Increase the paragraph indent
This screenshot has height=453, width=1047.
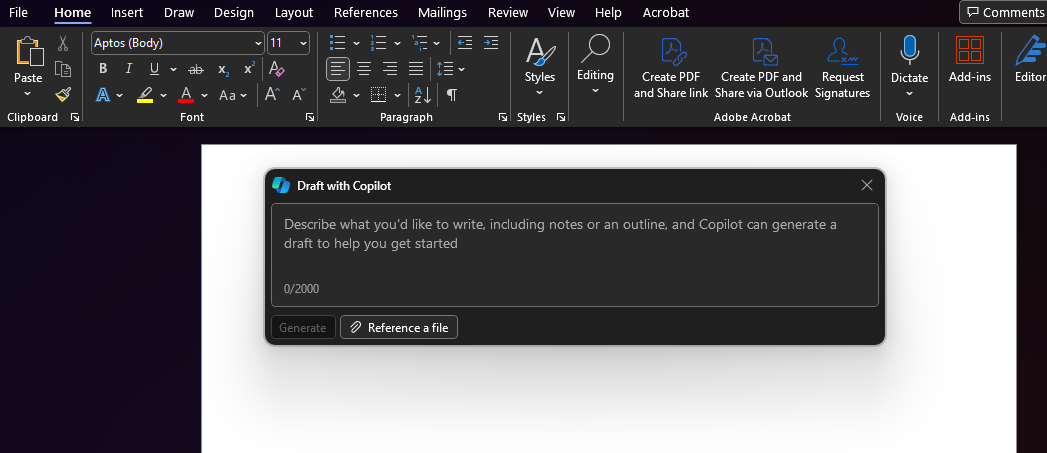[491, 43]
